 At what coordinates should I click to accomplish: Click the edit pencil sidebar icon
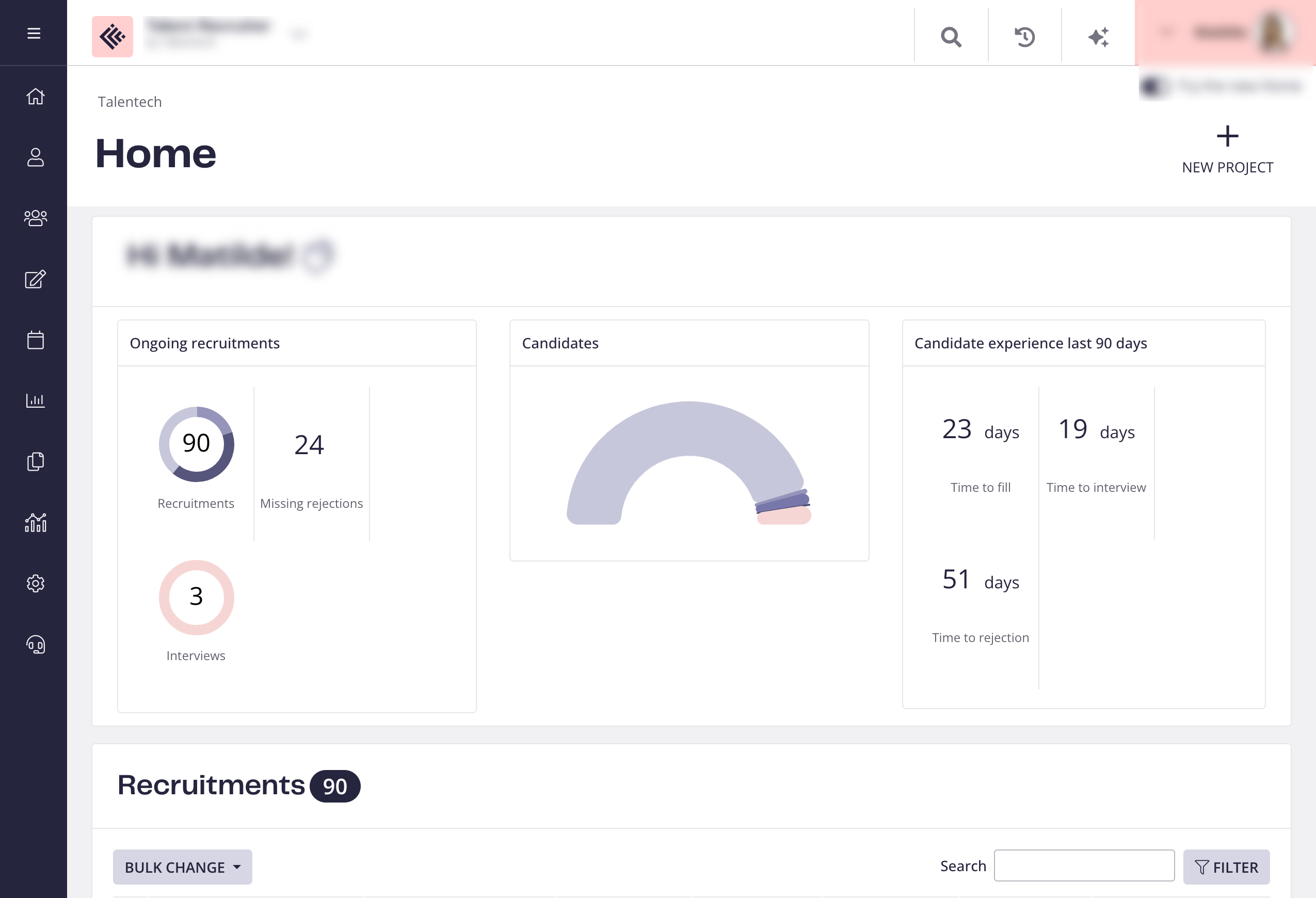[x=35, y=279]
